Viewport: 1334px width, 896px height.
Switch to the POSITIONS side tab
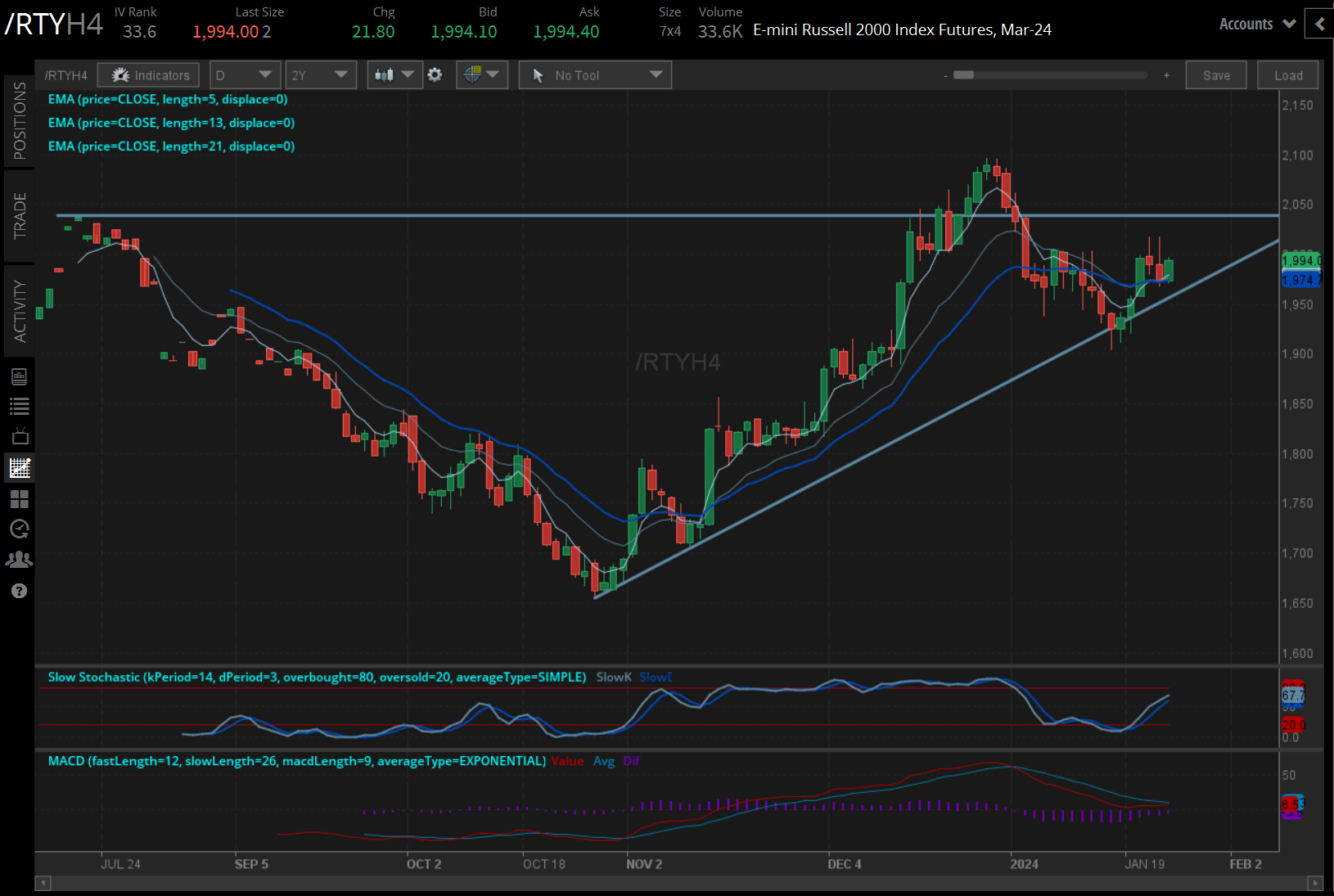tap(20, 121)
